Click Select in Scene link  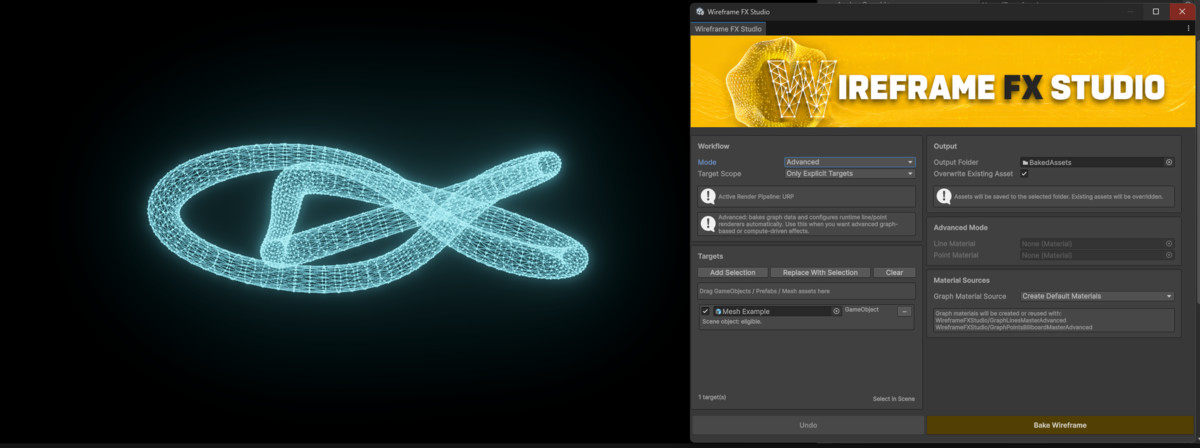[x=893, y=399]
